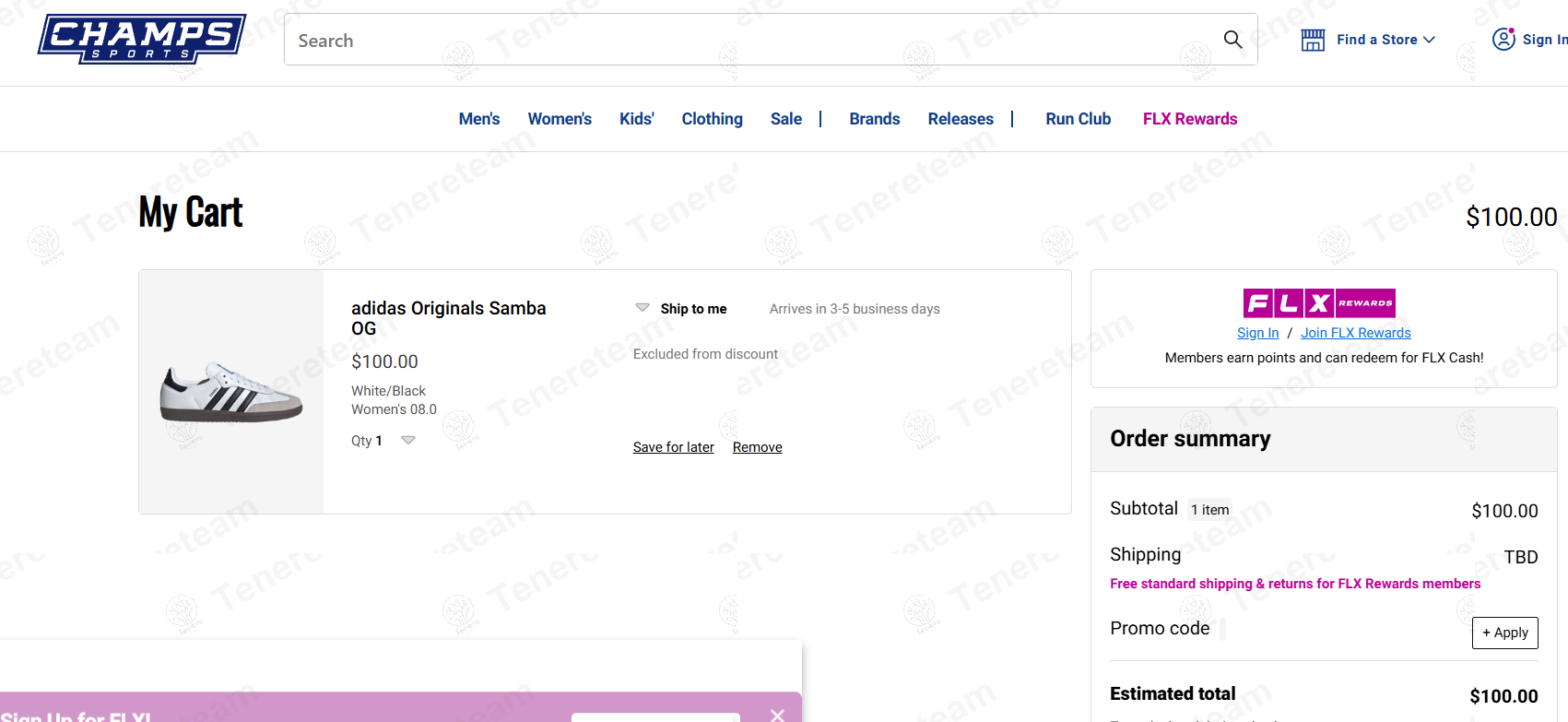This screenshot has height=722, width=1568.
Task: Expand the Ship to me delivery options
Action: point(643,308)
